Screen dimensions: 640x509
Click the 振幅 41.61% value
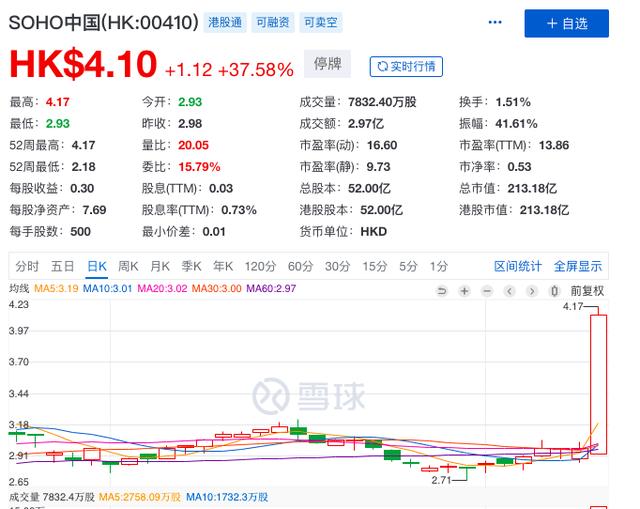click(x=516, y=124)
